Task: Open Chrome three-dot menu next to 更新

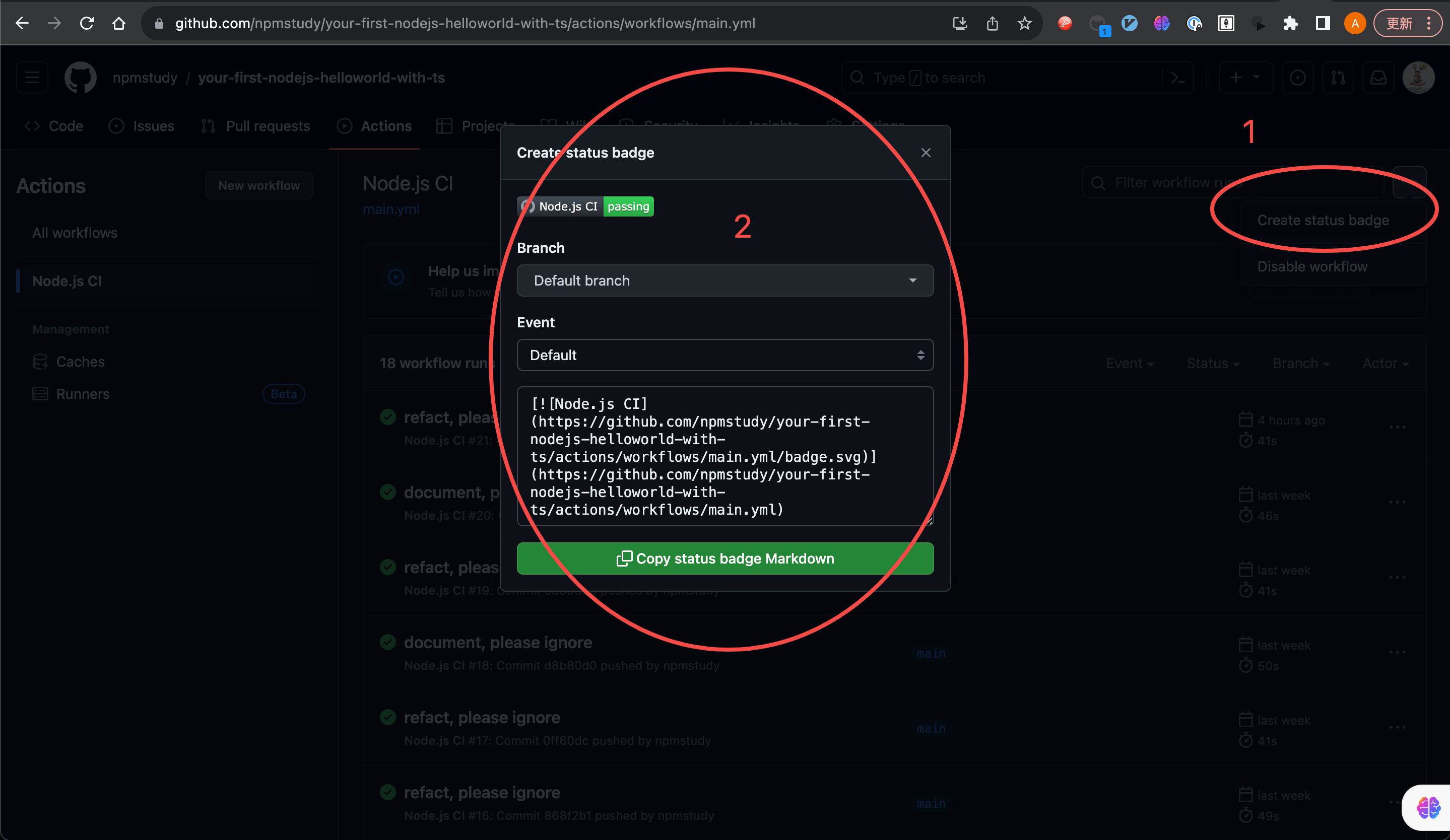Action: tap(1429, 23)
